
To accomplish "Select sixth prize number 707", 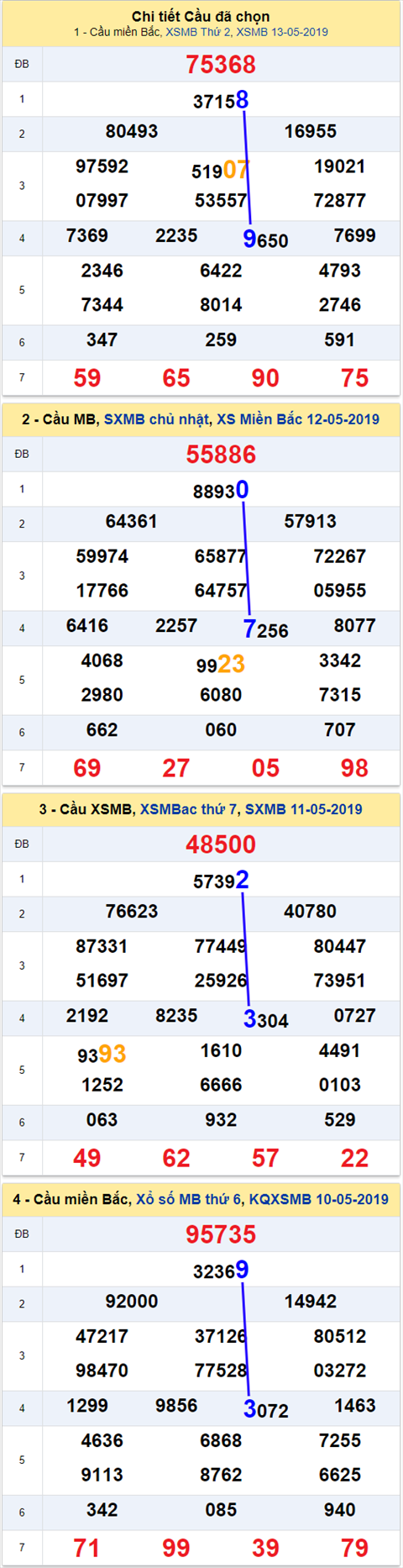I will pyautogui.click(x=340, y=729).
